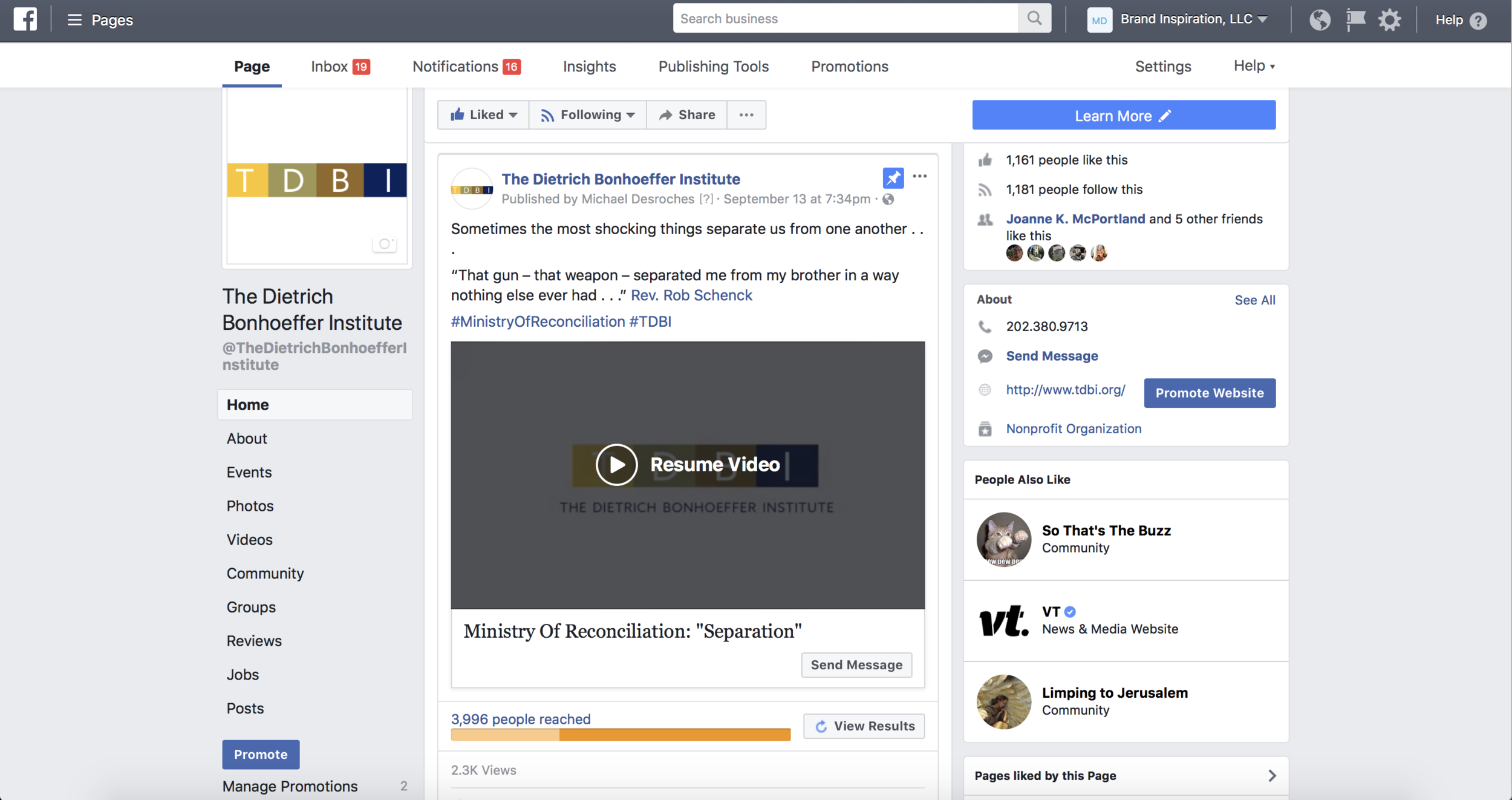Click the thumbs-up icon beside people like this
The image size is (1512, 800).
pos(985,160)
